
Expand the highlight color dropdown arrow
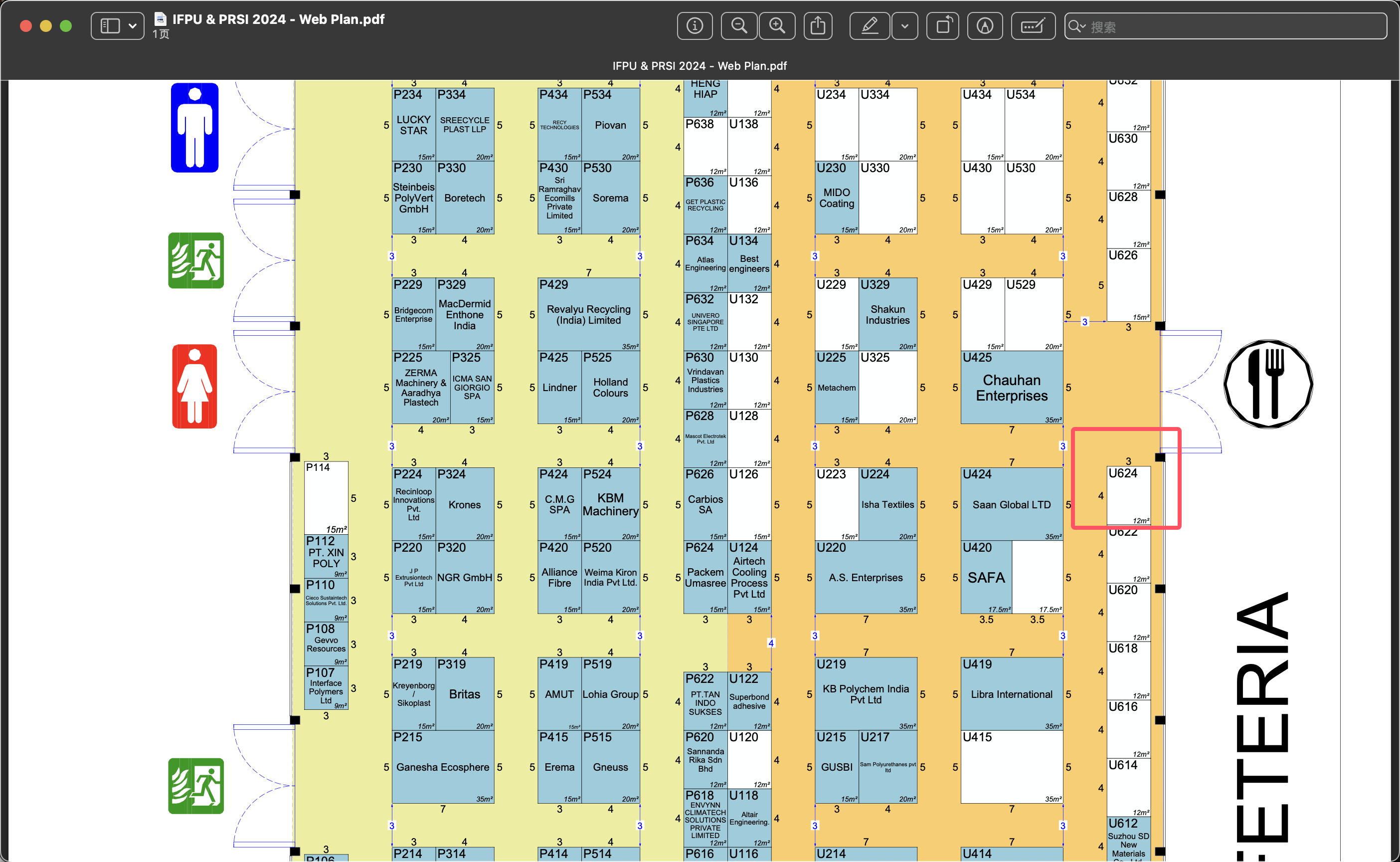[x=905, y=25]
